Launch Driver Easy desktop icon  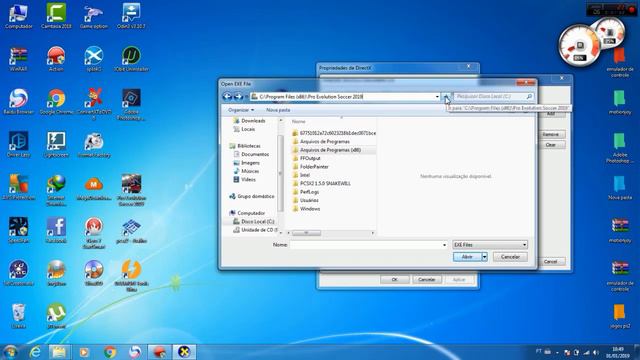[x=18, y=144]
